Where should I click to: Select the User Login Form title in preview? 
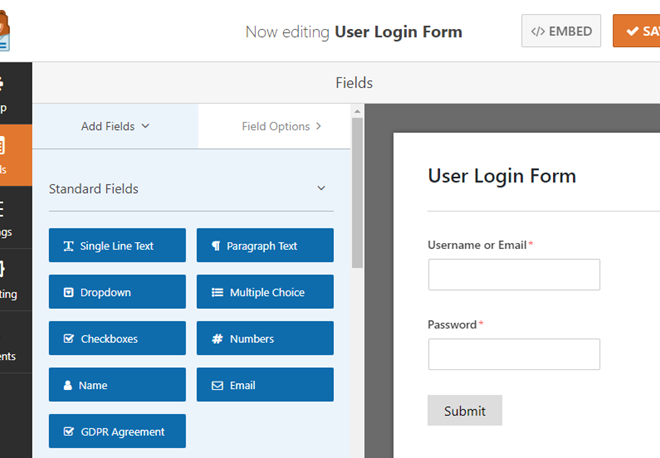click(x=502, y=176)
